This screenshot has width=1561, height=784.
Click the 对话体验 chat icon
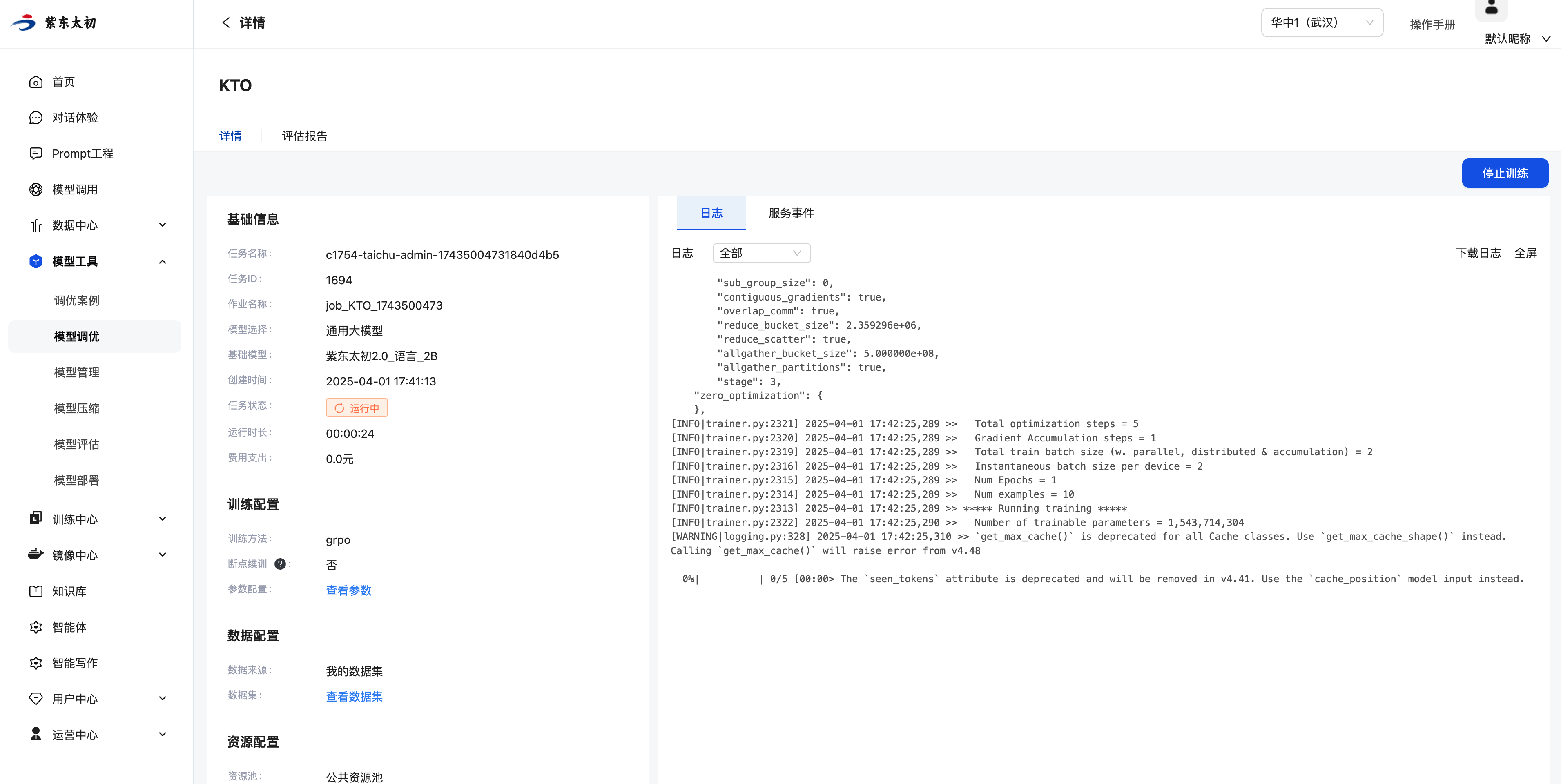pos(36,118)
